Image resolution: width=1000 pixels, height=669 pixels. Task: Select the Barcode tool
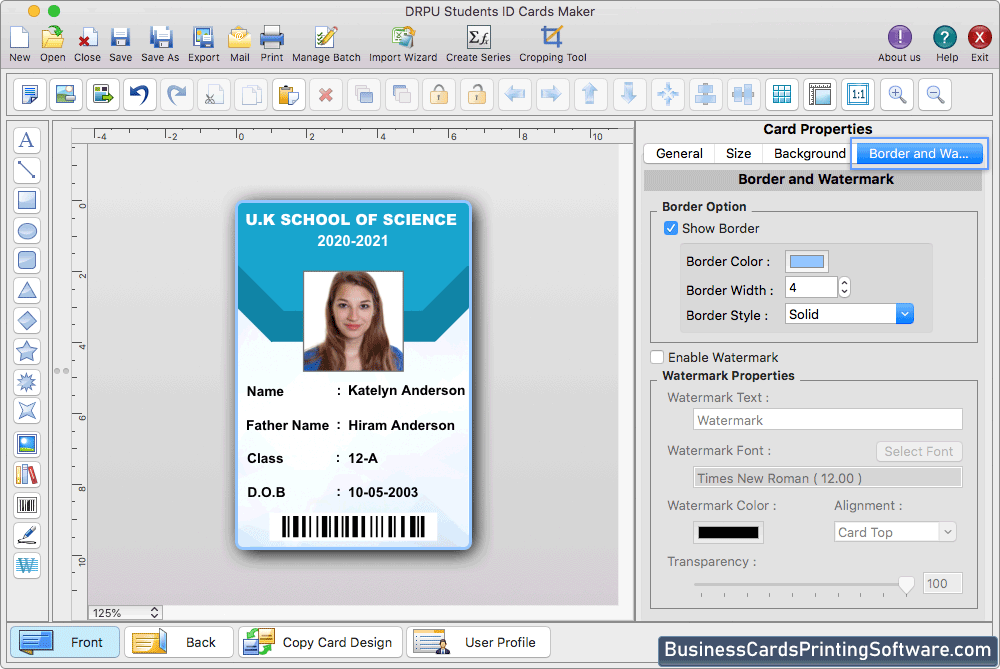27,506
